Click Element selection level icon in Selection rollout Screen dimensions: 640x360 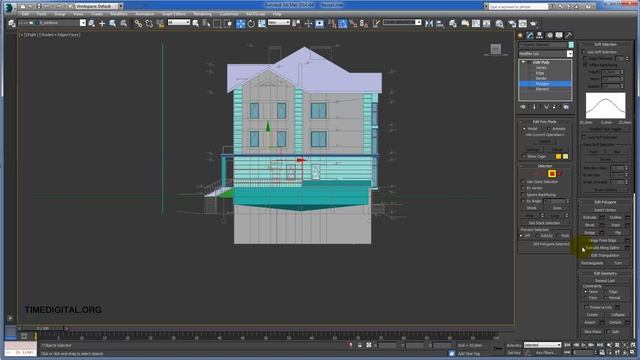(560, 173)
